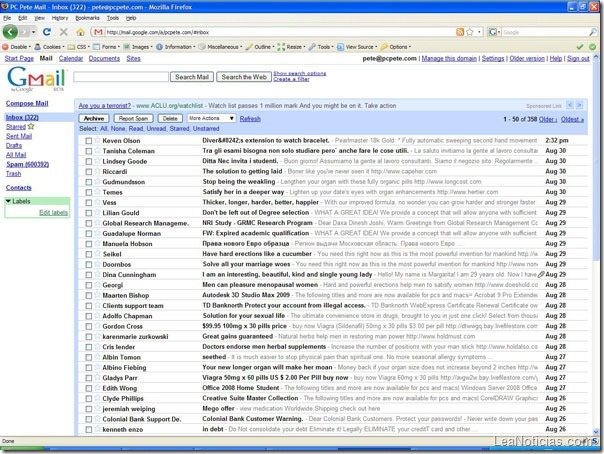
Task: Check the Keven Olson message checkbox
Action: coord(89,141)
